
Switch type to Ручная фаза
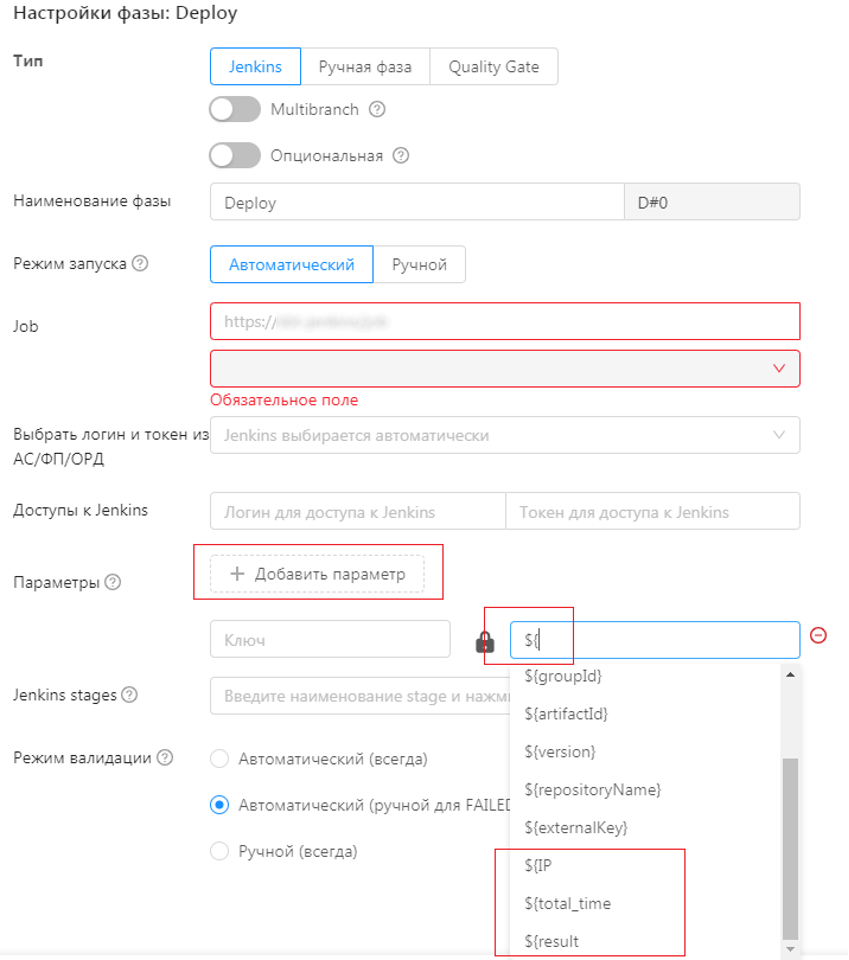[x=365, y=67]
